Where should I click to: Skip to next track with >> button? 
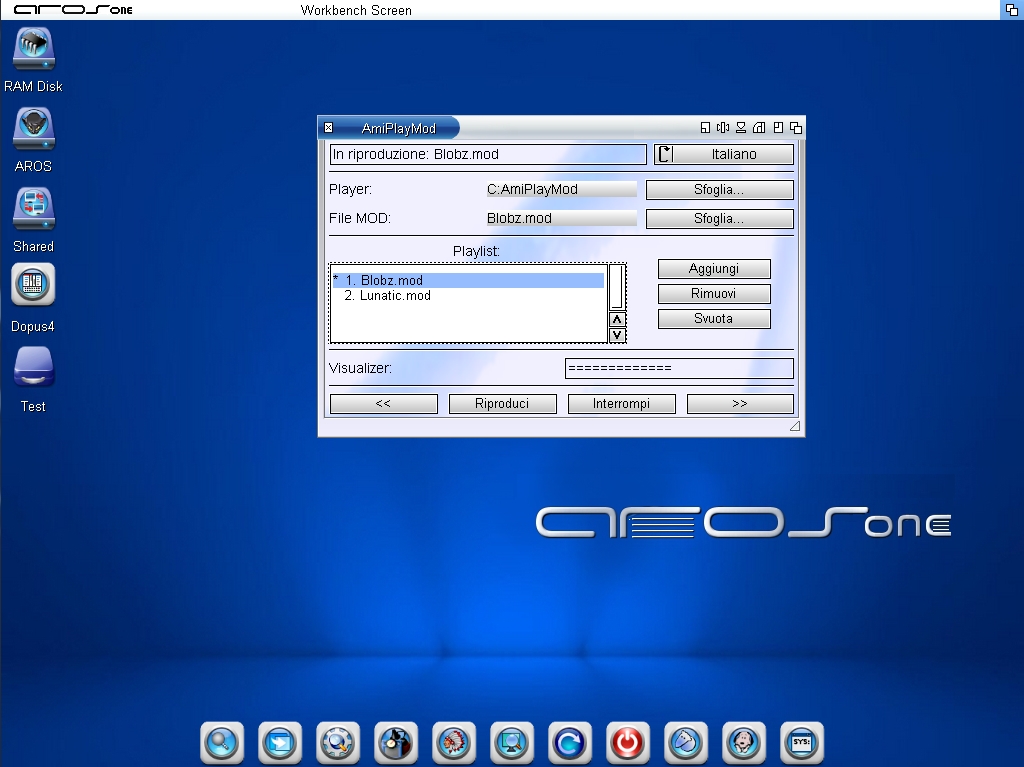pos(740,404)
